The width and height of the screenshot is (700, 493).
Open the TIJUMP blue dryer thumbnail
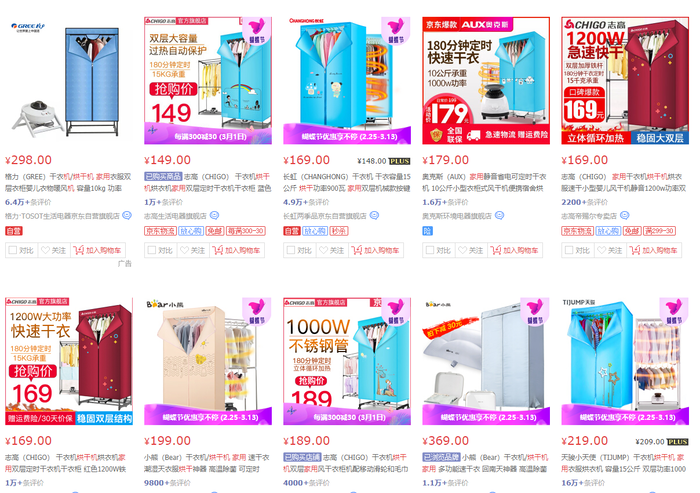pyautogui.click(x=625, y=361)
